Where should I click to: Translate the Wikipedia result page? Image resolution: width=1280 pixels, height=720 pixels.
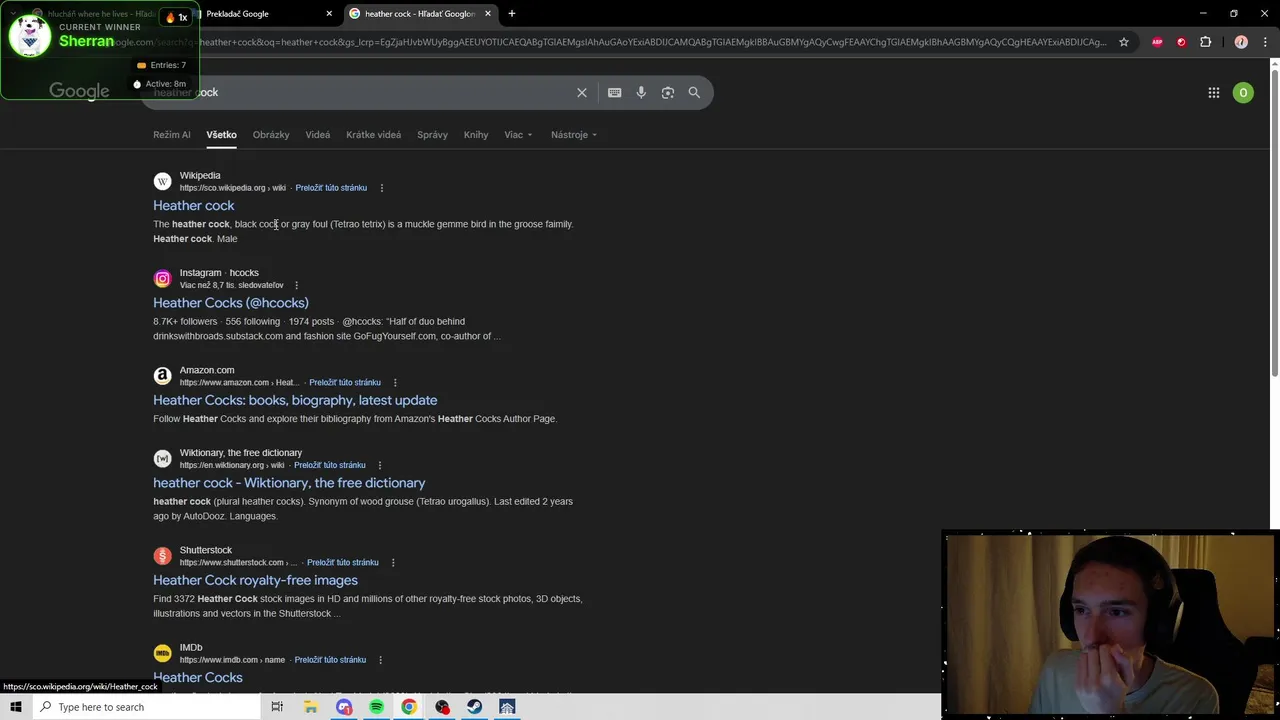[x=331, y=188]
